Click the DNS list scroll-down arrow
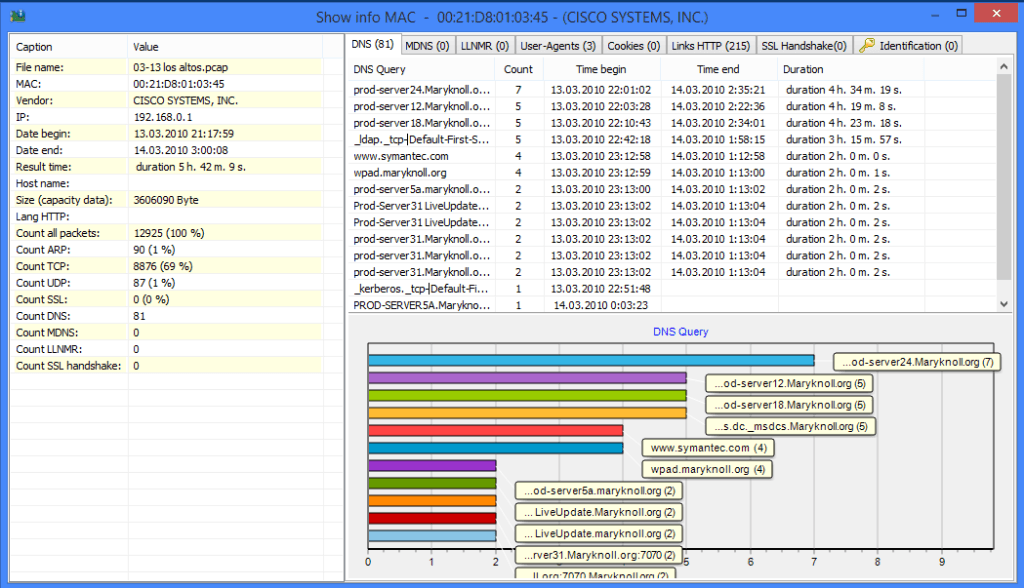The height and width of the screenshot is (588, 1024). coord(1004,304)
